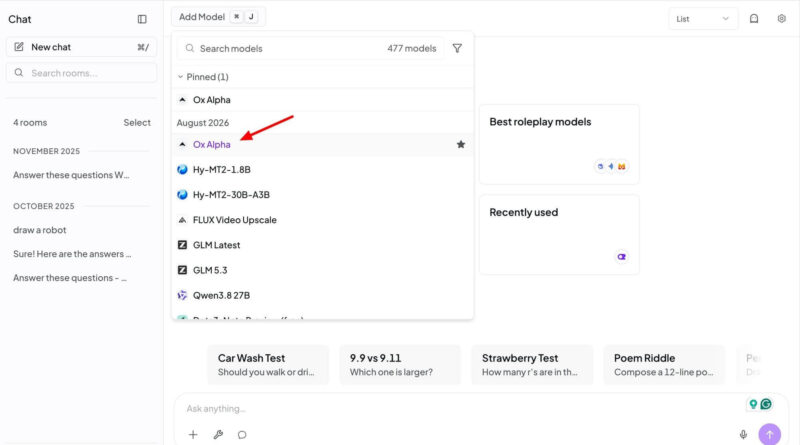Select the GLM Latest model

pyautogui.click(x=322, y=245)
